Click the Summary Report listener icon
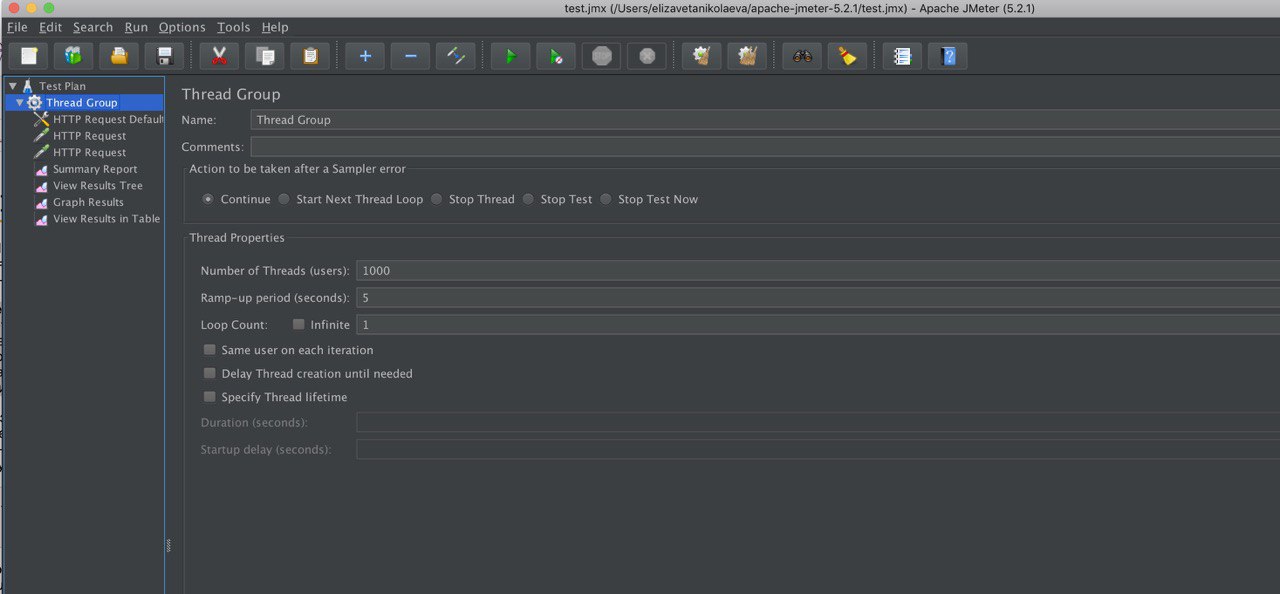1280x594 pixels. tap(41, 169)
